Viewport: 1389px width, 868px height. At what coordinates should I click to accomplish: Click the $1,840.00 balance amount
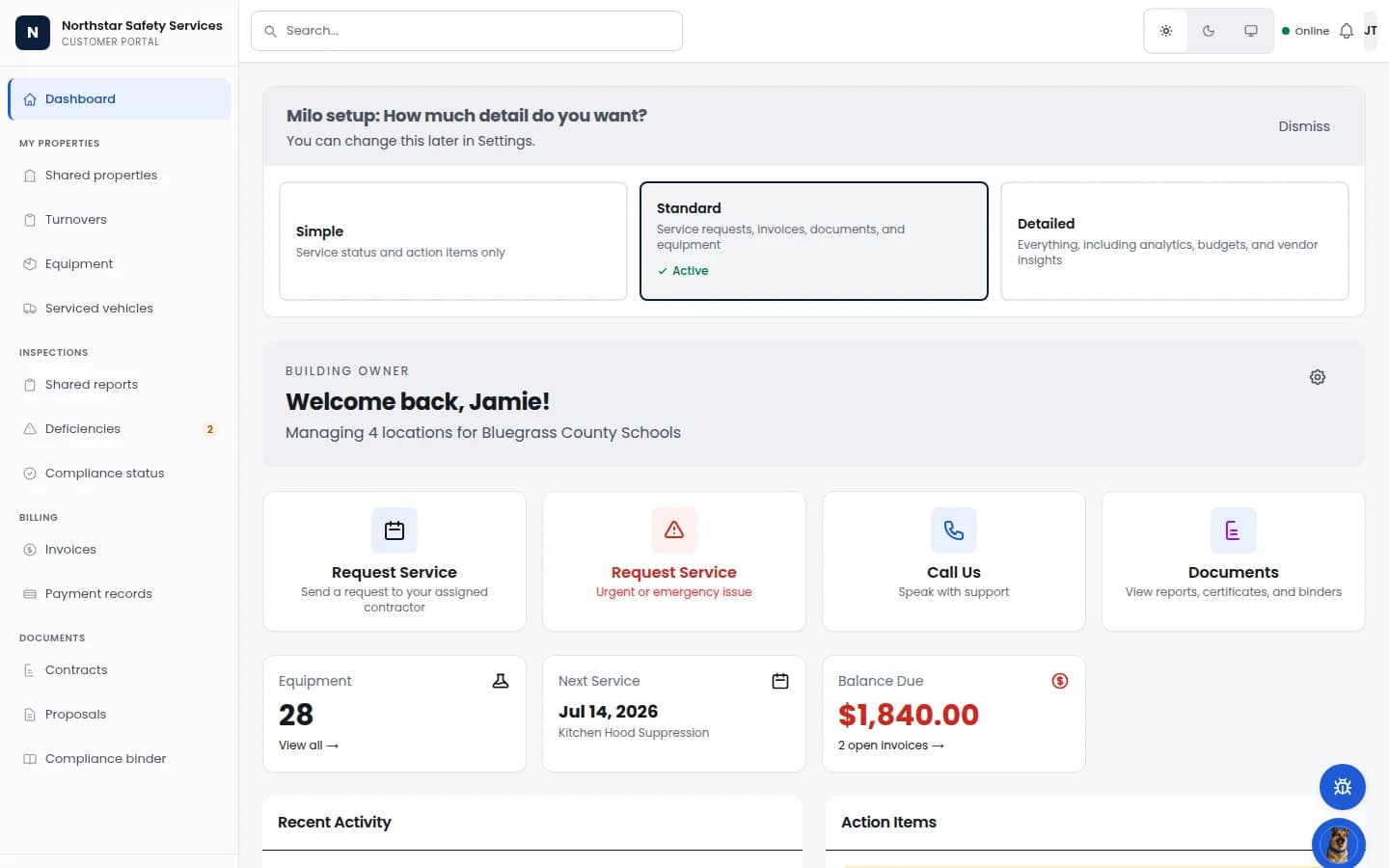point(909,715)
